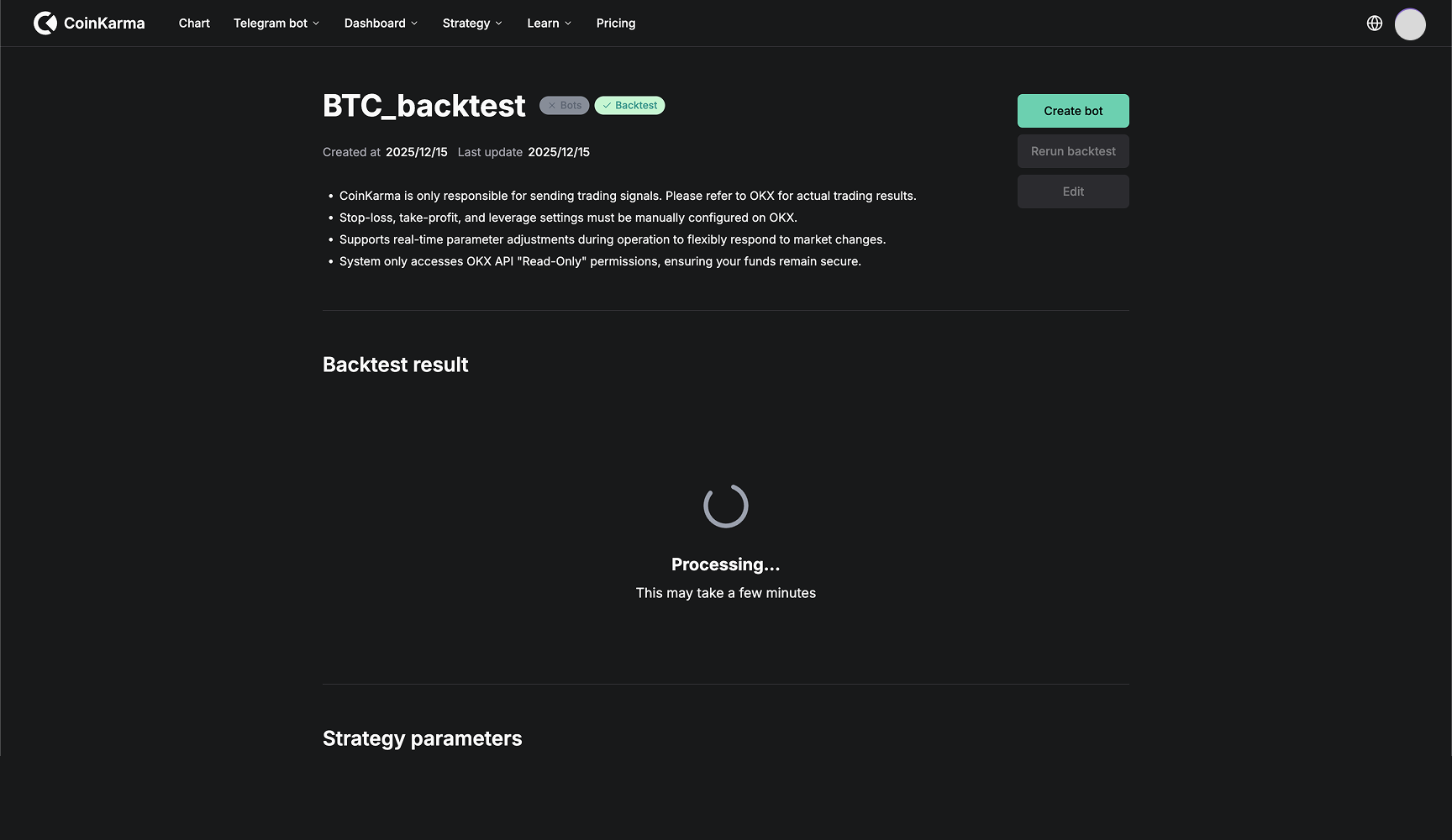
Task: Click the CoinKarma logo icon
Action: (x=45, y=24)
